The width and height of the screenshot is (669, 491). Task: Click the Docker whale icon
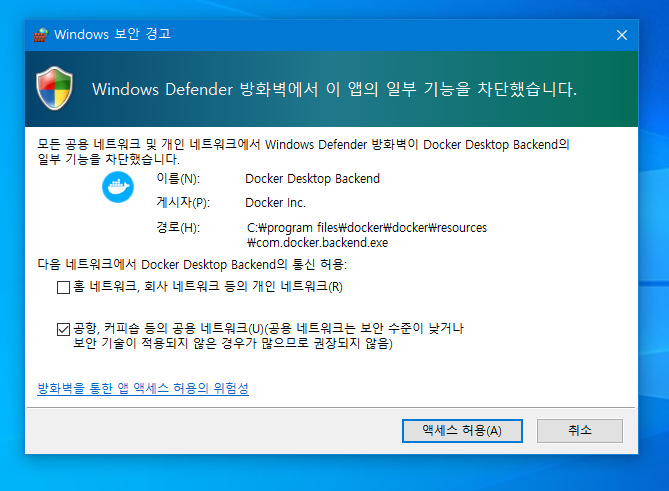118,187
